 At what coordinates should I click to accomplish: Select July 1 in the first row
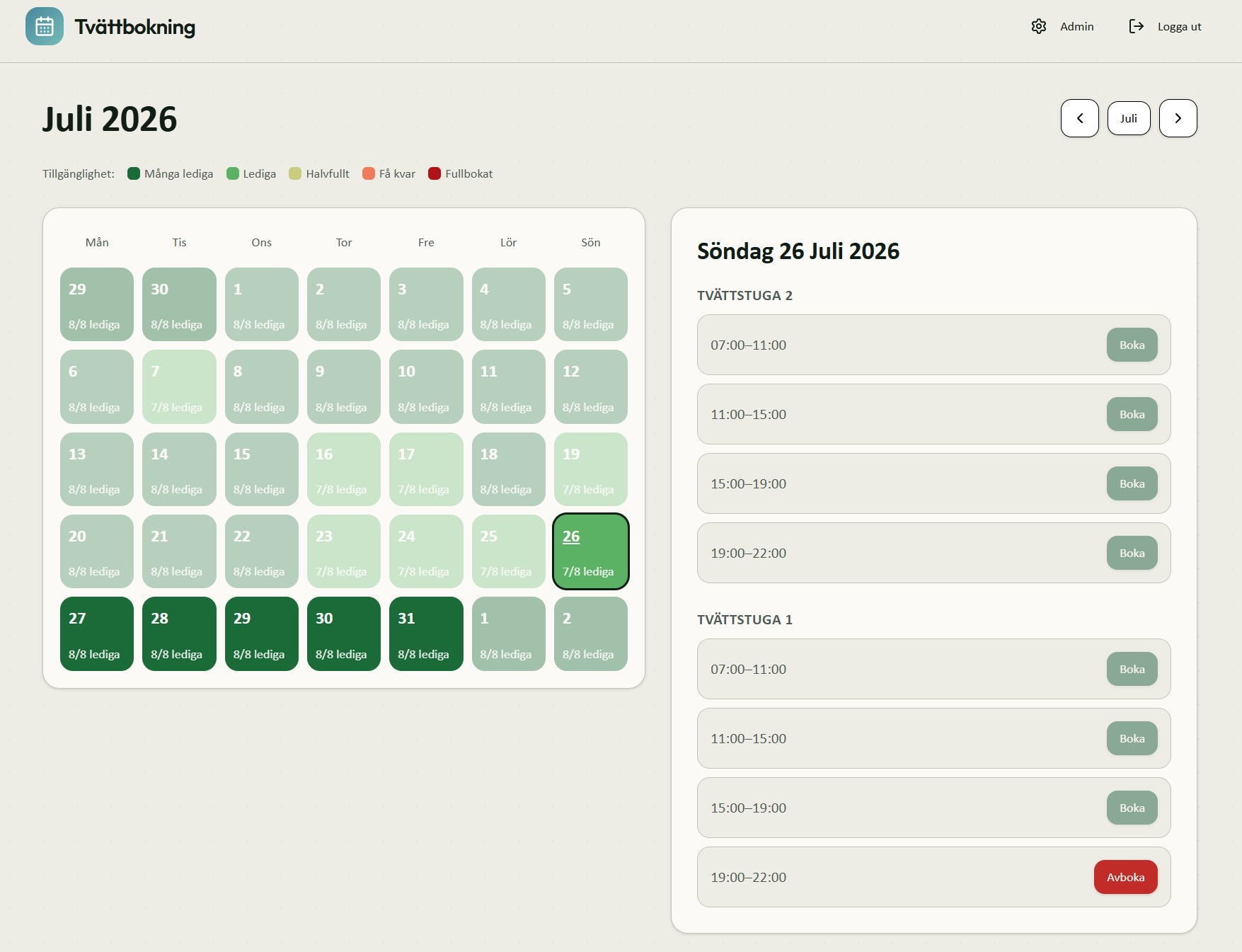coord(262,304)
